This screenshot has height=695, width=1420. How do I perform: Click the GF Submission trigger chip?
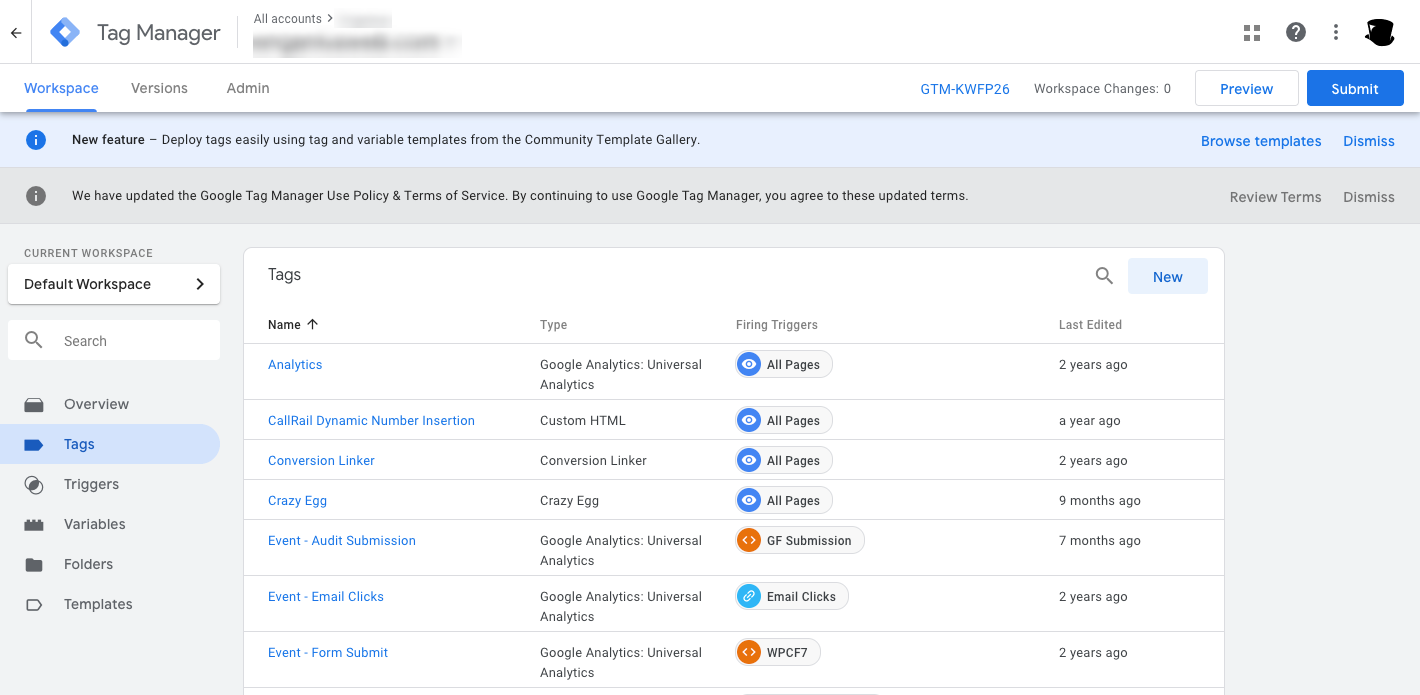coord(800,540)
